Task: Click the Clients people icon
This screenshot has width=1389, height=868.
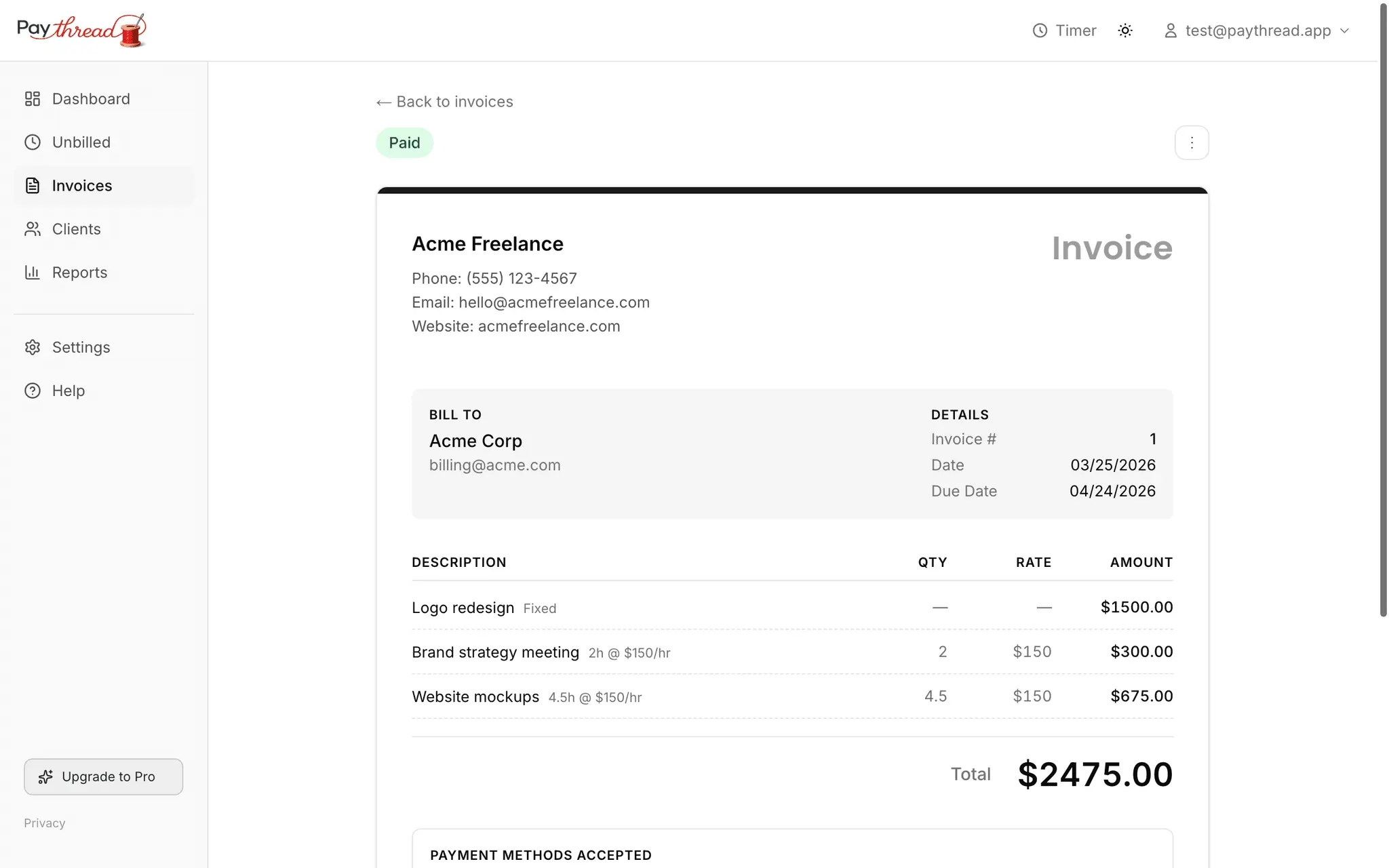Action: [x=33, y=229]
